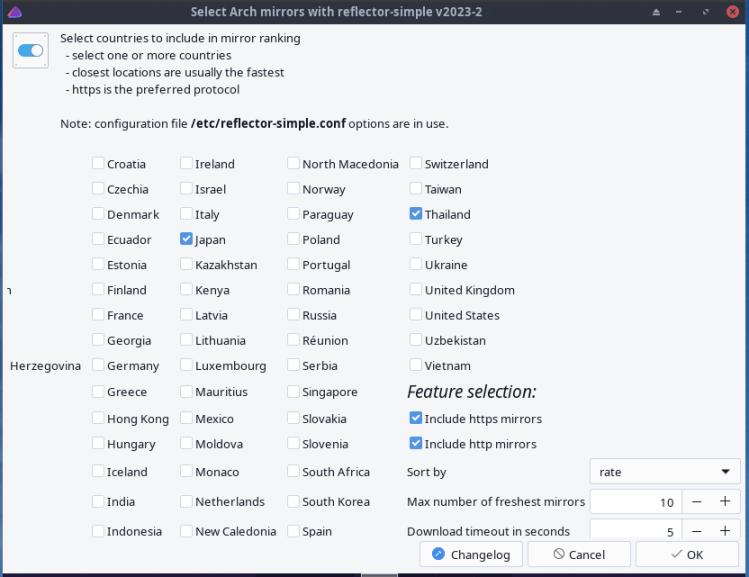This screenshot has height=577, width=749.
Task: Uncheck the Thailand checkbox
Action: coord(416,214)
